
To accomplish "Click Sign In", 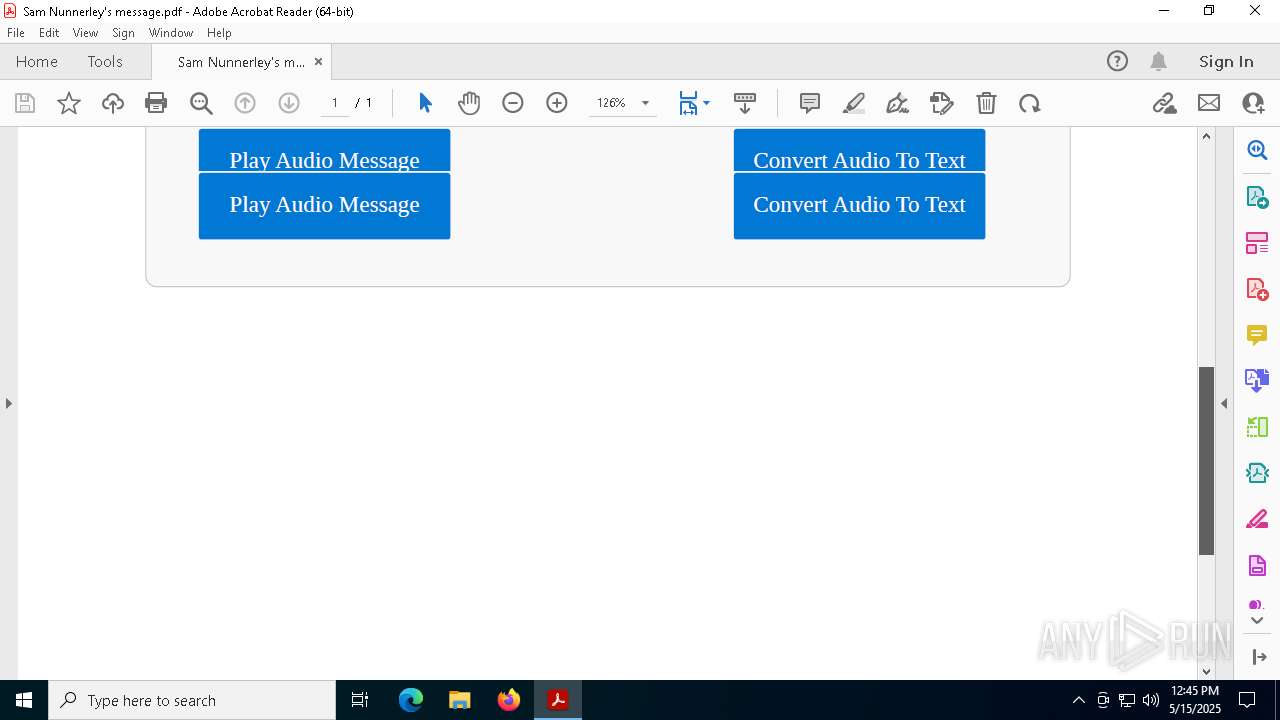I will [x=1226, y=61].
